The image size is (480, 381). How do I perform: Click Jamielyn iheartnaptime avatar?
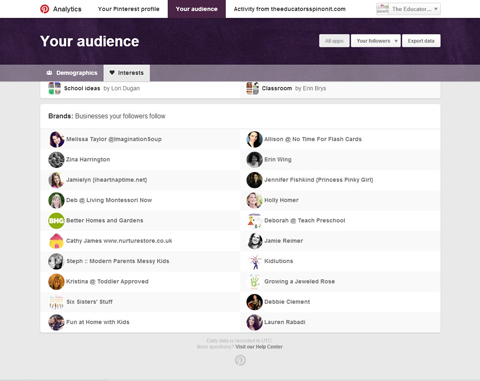tap(56, 180)
